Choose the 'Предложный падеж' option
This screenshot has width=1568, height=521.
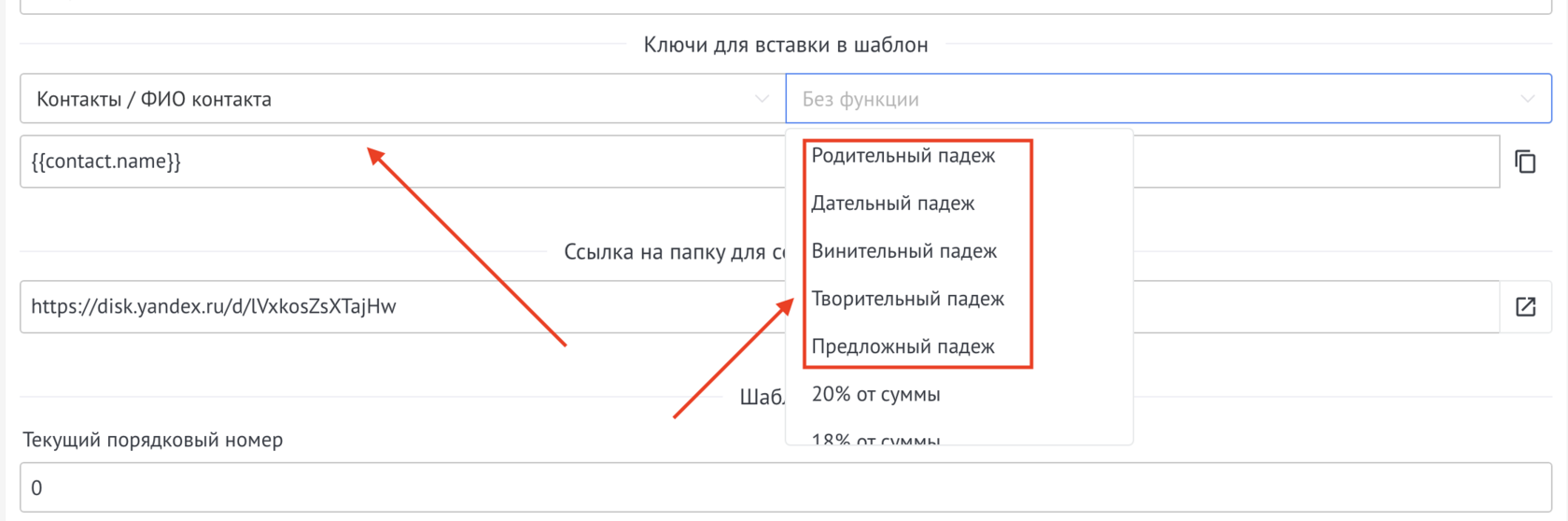pos(903,346)
